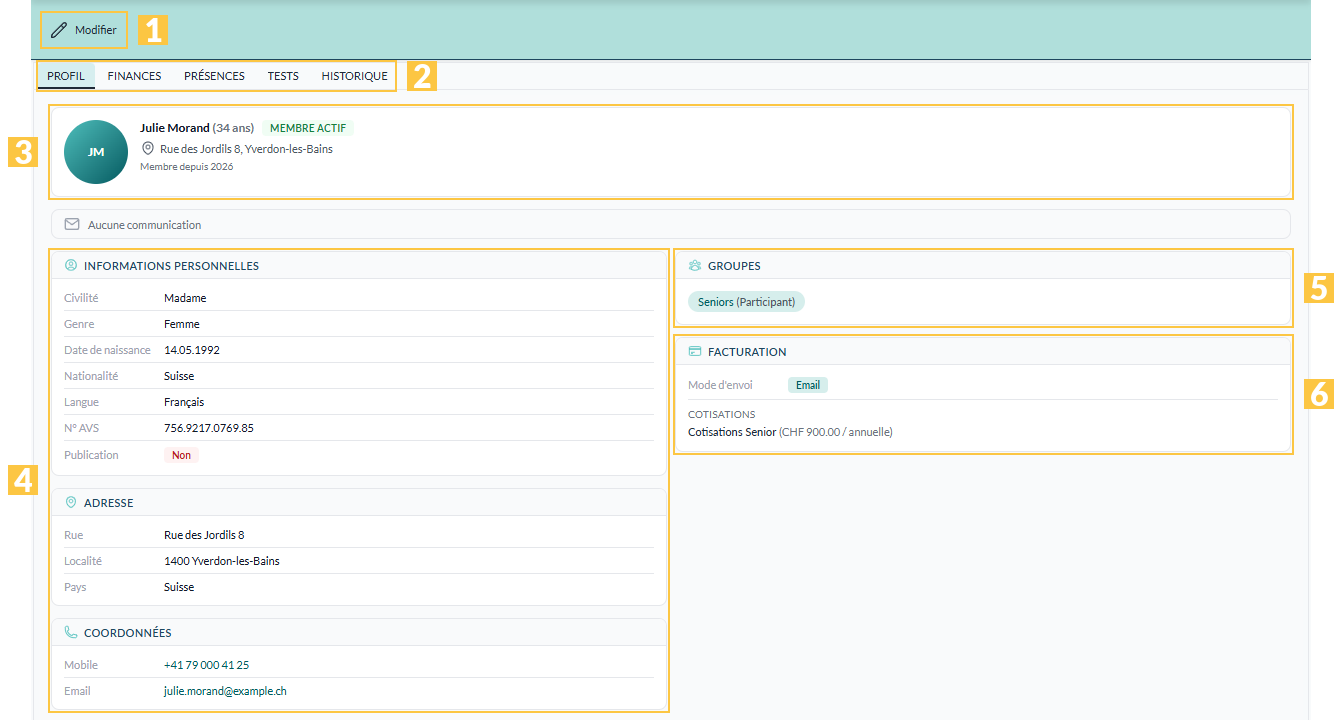Image resolution: width=1342 pixels, height=720 pixels.
Task: Click the Email mode d'envoi badge
Action: (808, 385)
